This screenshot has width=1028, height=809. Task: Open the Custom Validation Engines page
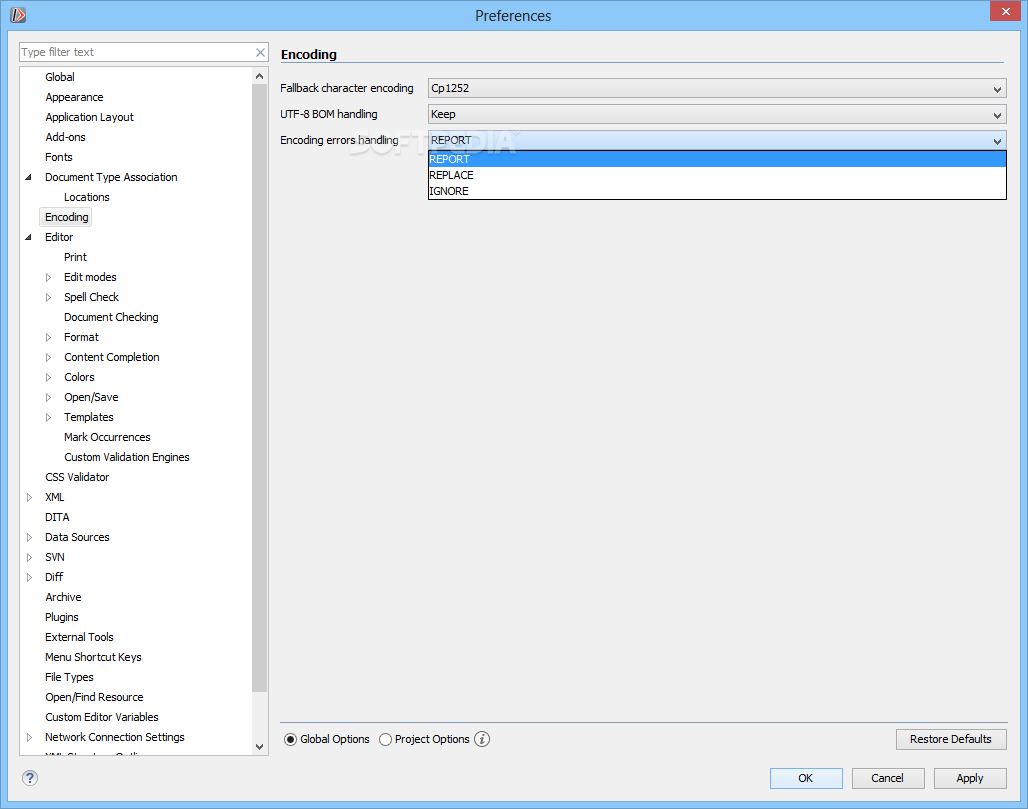click(x=127, y=457)
